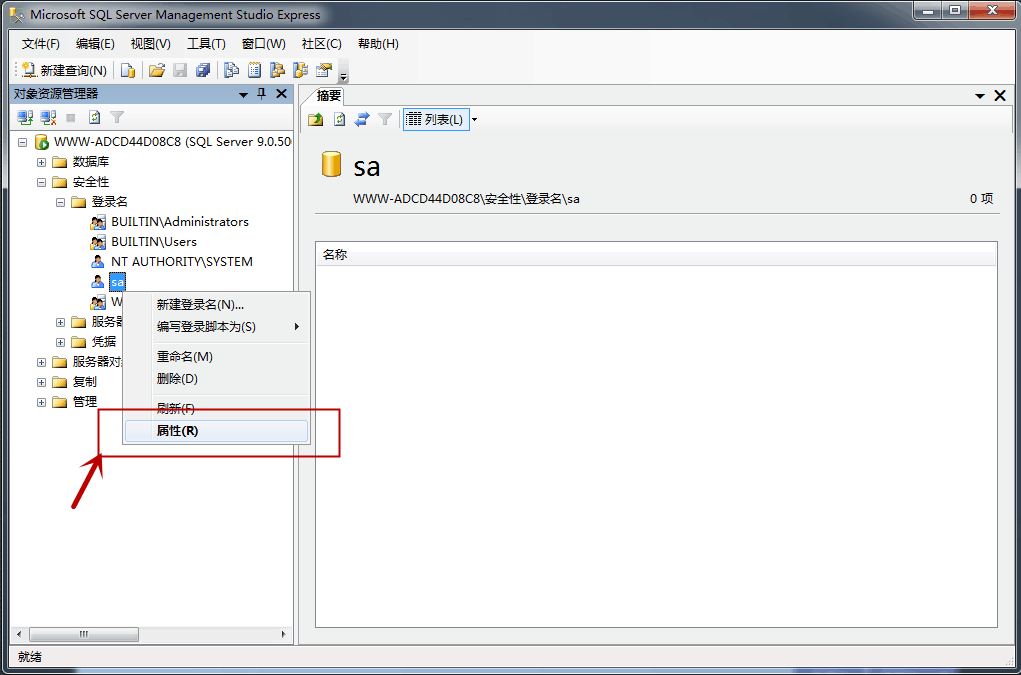
Task: Click the Refresh icon in Summary toolbar
Action: (x=339, y=120)
